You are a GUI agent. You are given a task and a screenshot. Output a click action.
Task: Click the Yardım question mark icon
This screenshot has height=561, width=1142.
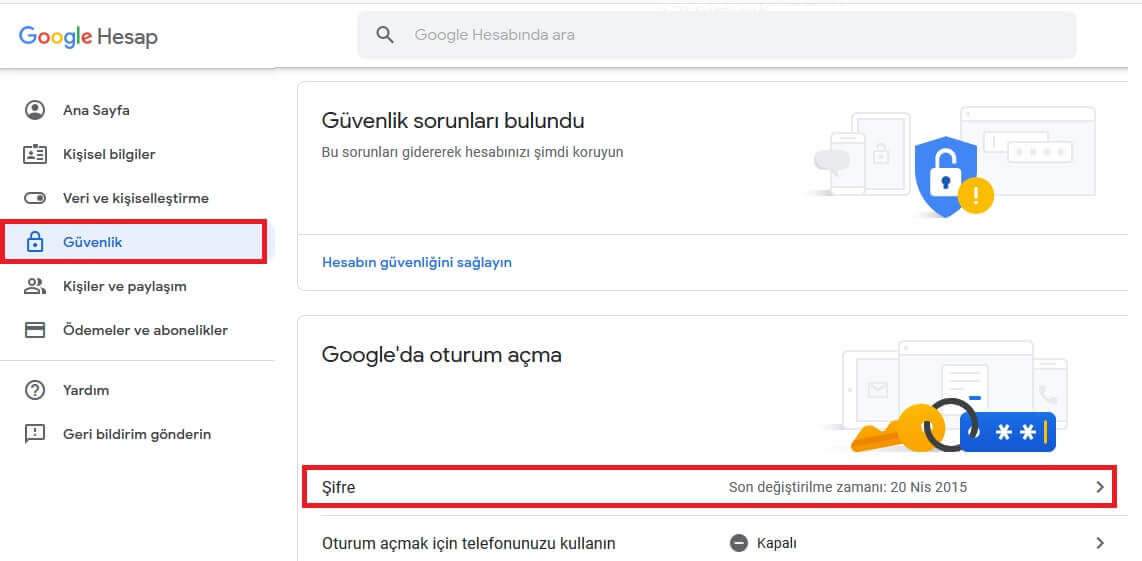click(x=35, y=391)
